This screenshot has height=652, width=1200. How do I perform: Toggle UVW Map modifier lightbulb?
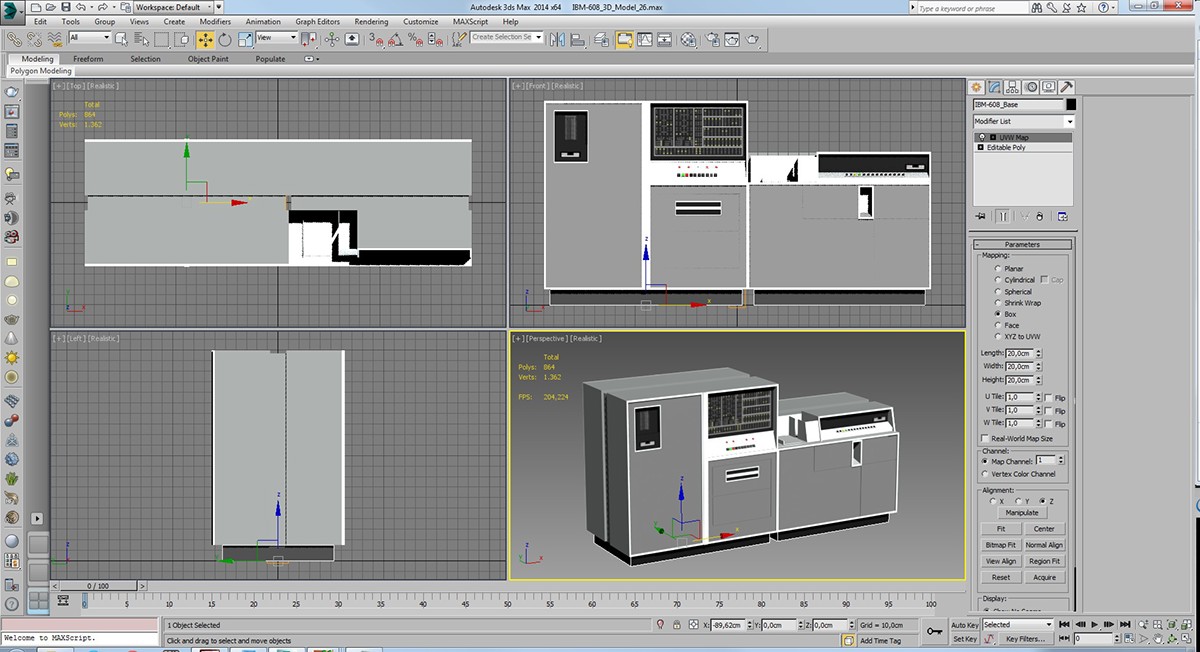coord(982,137)
